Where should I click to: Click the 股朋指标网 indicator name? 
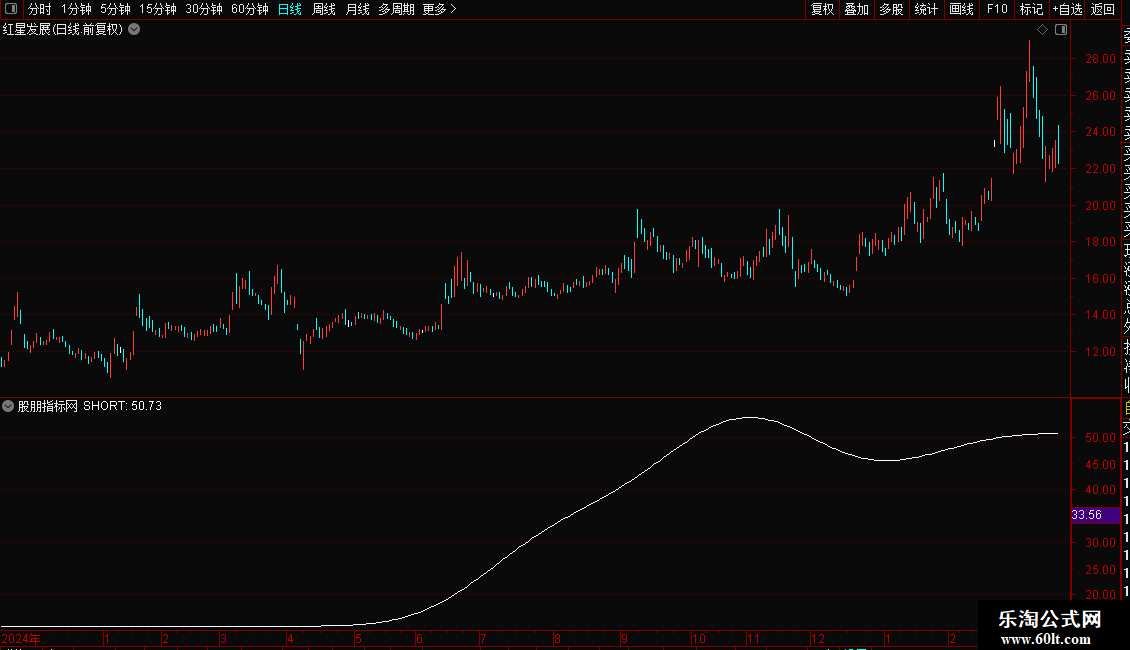click(x=48, y=406)
